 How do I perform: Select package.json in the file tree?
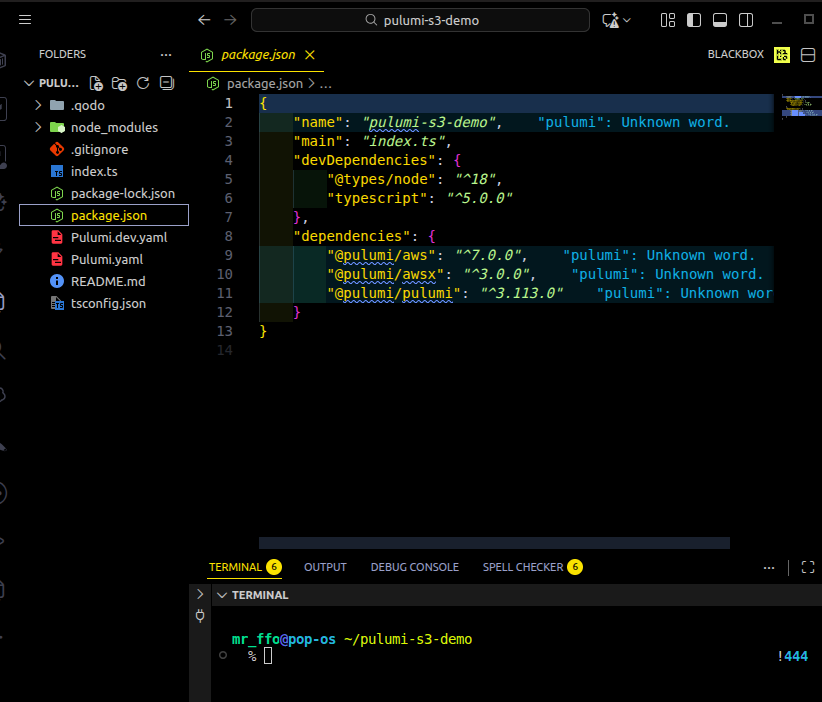click(x=104, y=215)
